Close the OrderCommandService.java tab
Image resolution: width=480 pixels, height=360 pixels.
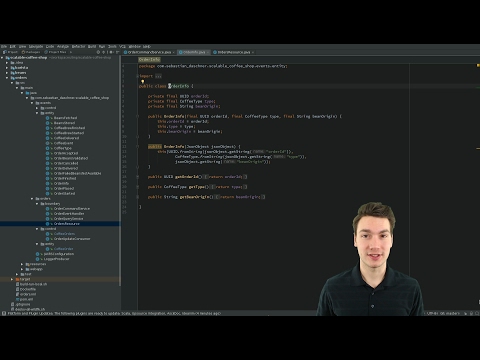click(174, 52)
